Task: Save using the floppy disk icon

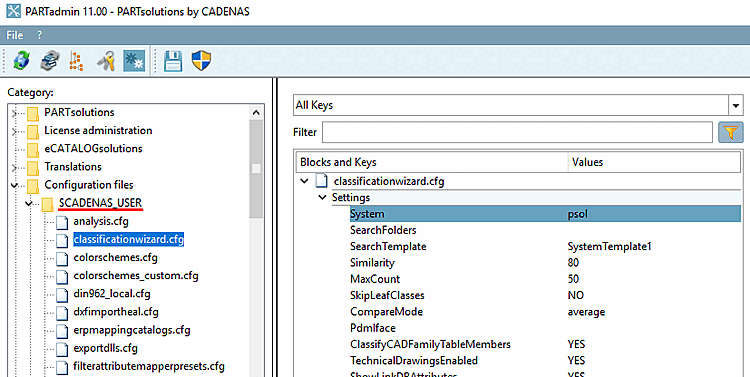Action: [x=173, y=61]
